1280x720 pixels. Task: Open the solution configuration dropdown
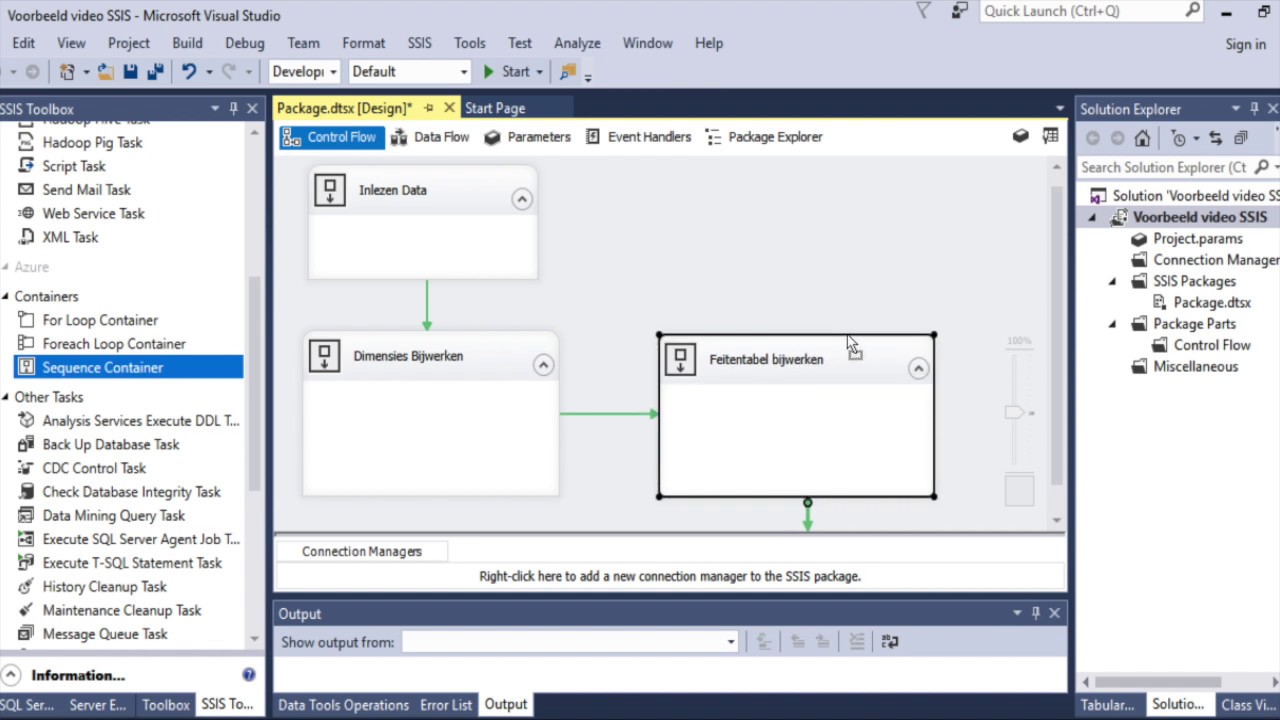[x=305, y=72]
